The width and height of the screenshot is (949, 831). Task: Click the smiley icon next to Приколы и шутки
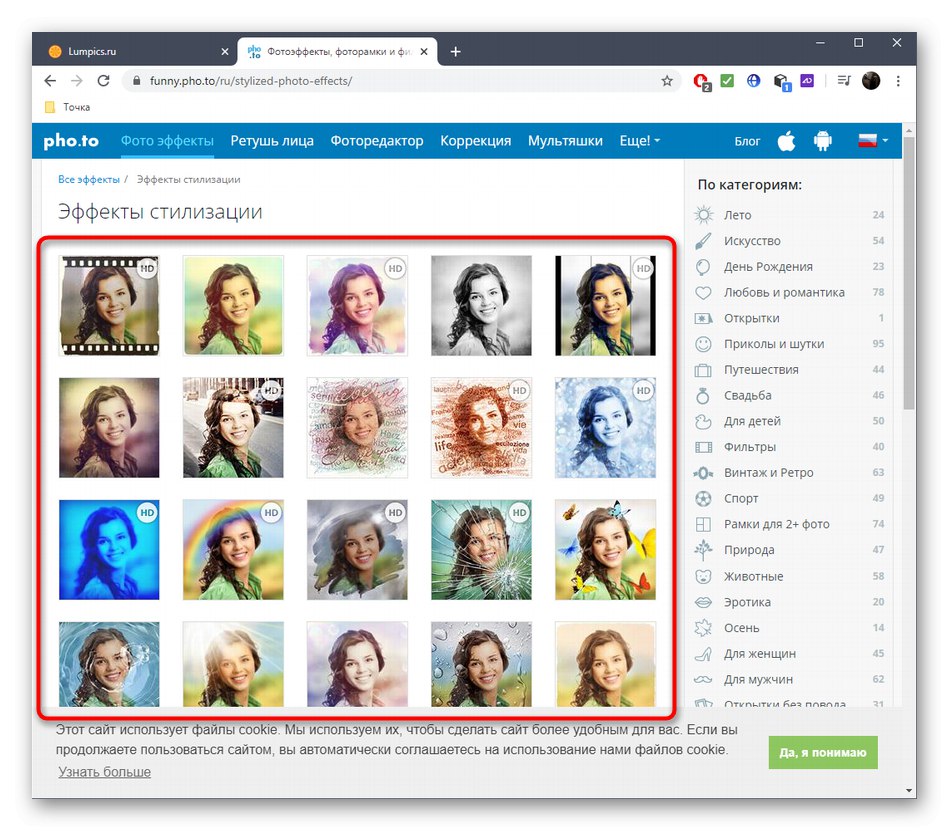pos(703,344)
